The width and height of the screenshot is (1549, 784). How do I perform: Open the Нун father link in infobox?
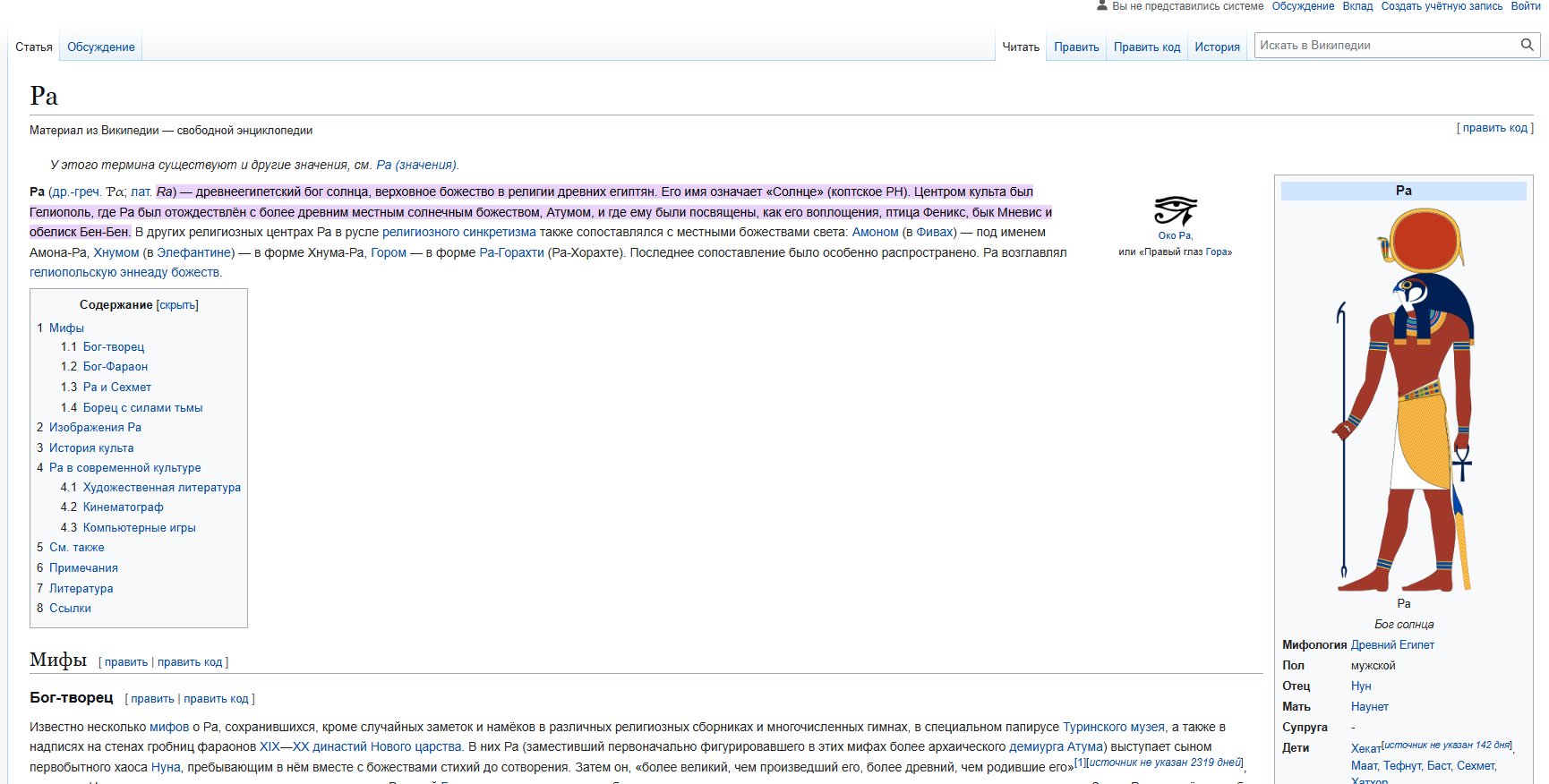pyautogui.click(x=1361, y=686)
